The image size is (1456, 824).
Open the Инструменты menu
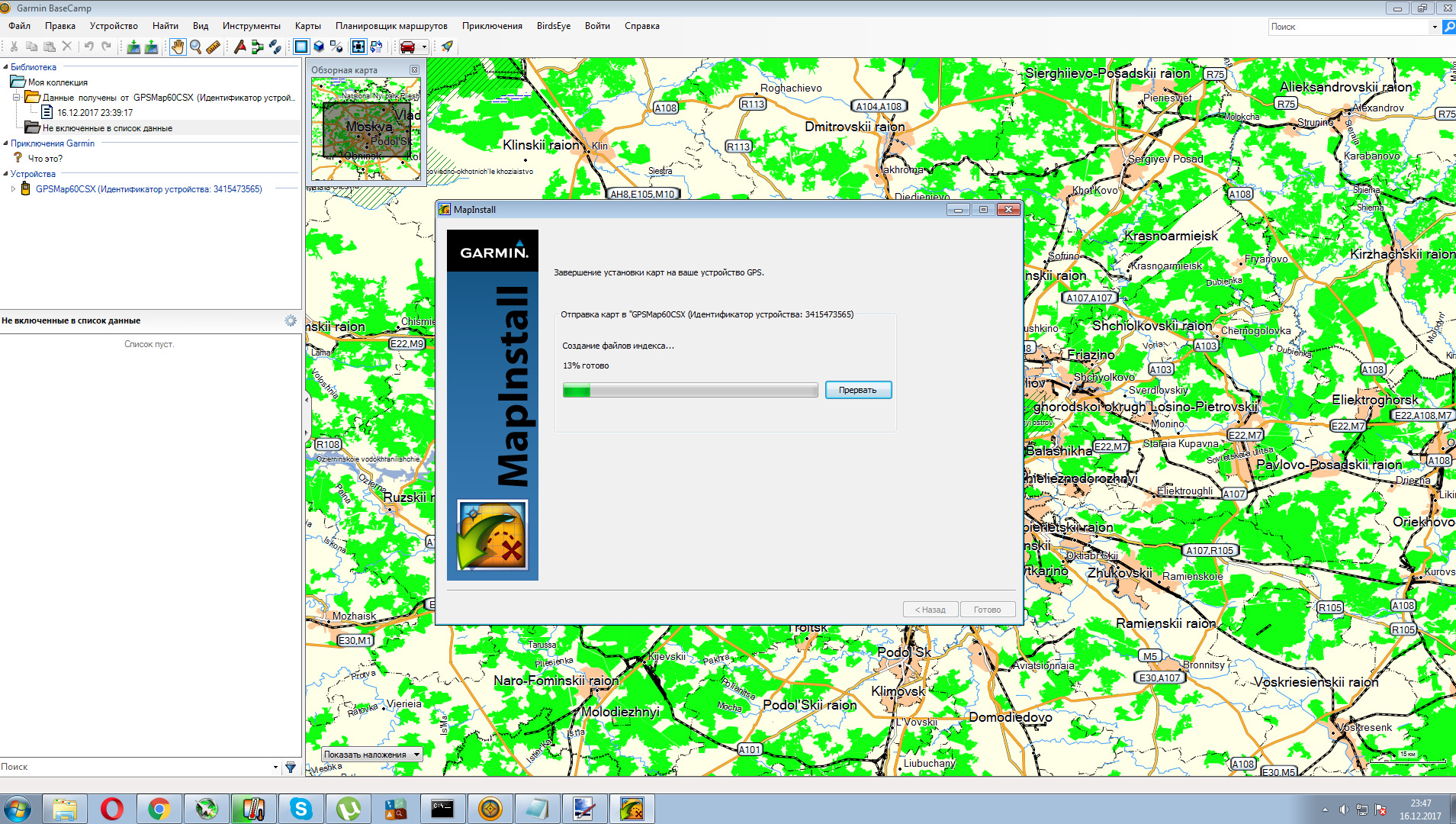(252, 26)
